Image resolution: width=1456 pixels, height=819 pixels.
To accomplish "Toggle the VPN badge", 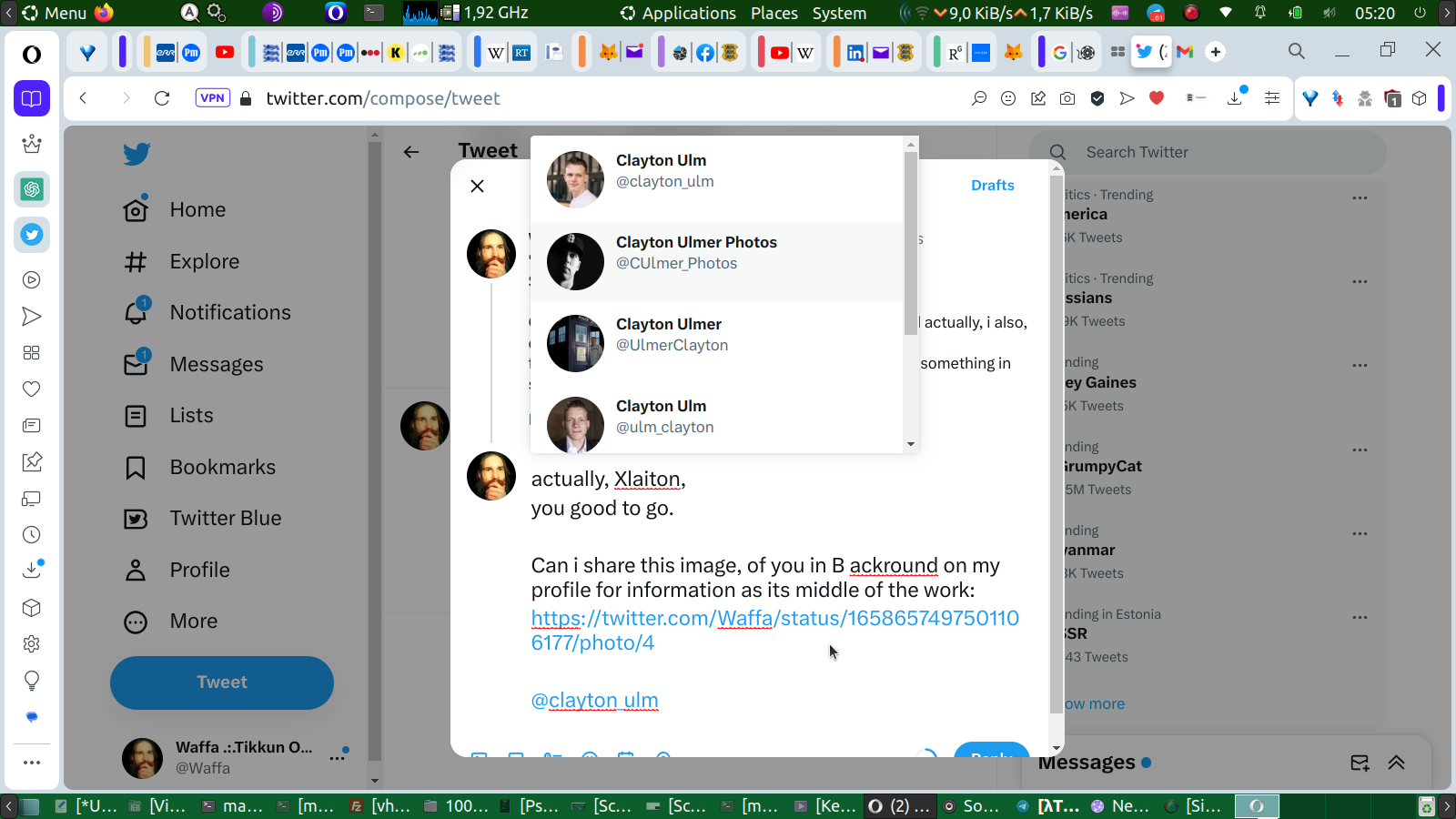I will point(212,98).
